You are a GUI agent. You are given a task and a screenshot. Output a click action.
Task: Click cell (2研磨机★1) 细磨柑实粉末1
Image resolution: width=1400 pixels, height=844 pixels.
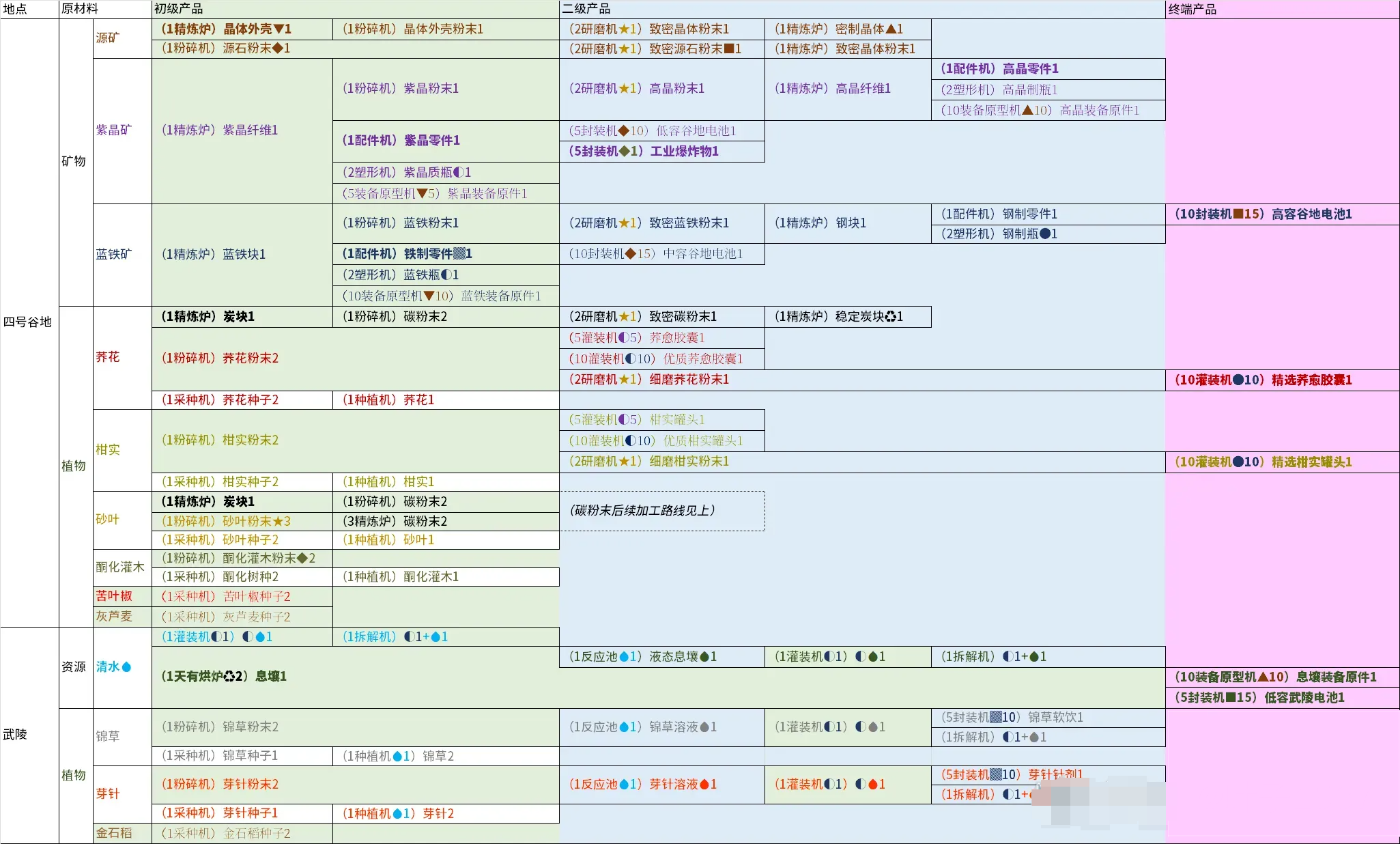point(862,462)
